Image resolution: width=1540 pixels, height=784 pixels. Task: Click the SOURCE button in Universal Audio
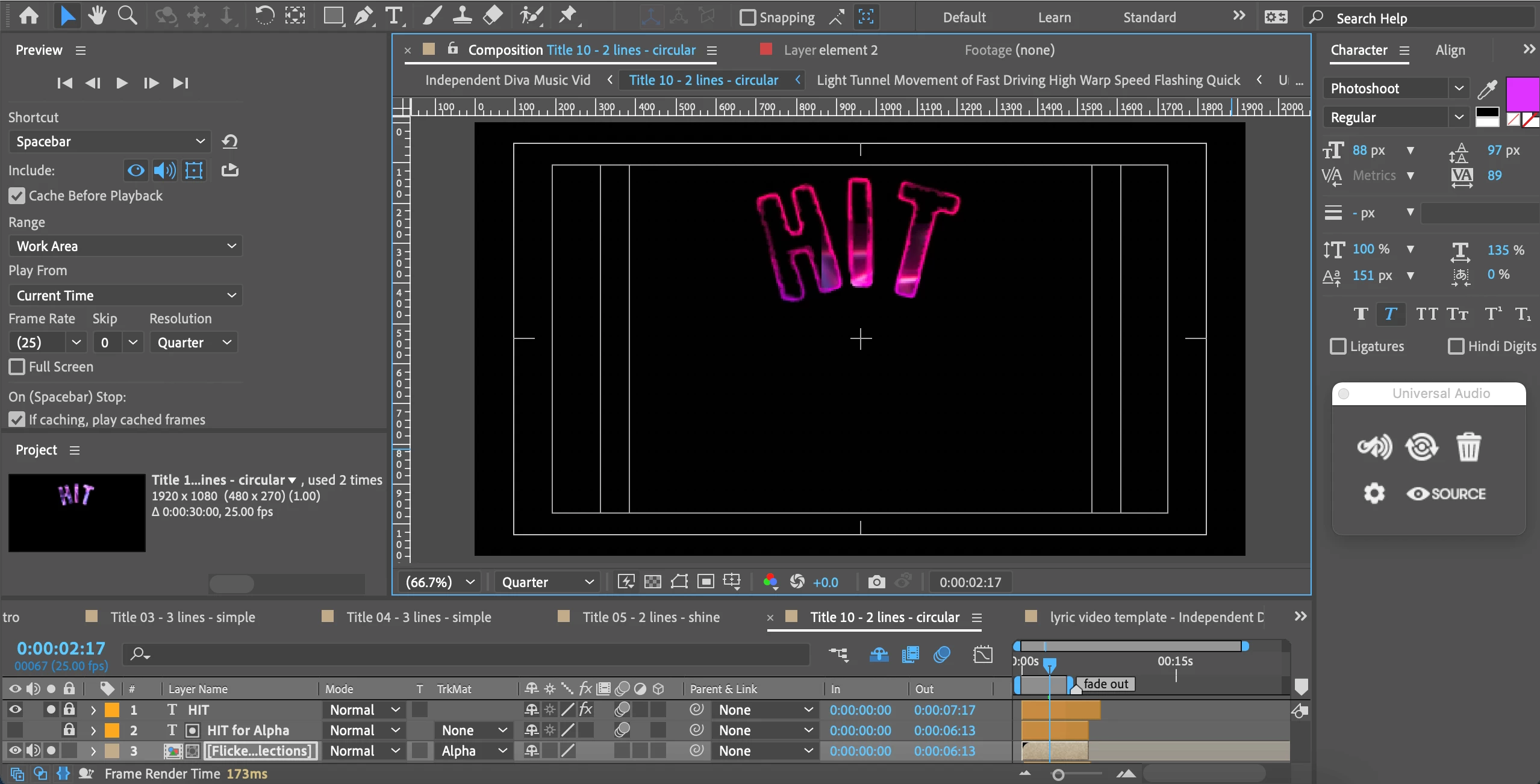pyautogui.click(x=1446, y=494)
